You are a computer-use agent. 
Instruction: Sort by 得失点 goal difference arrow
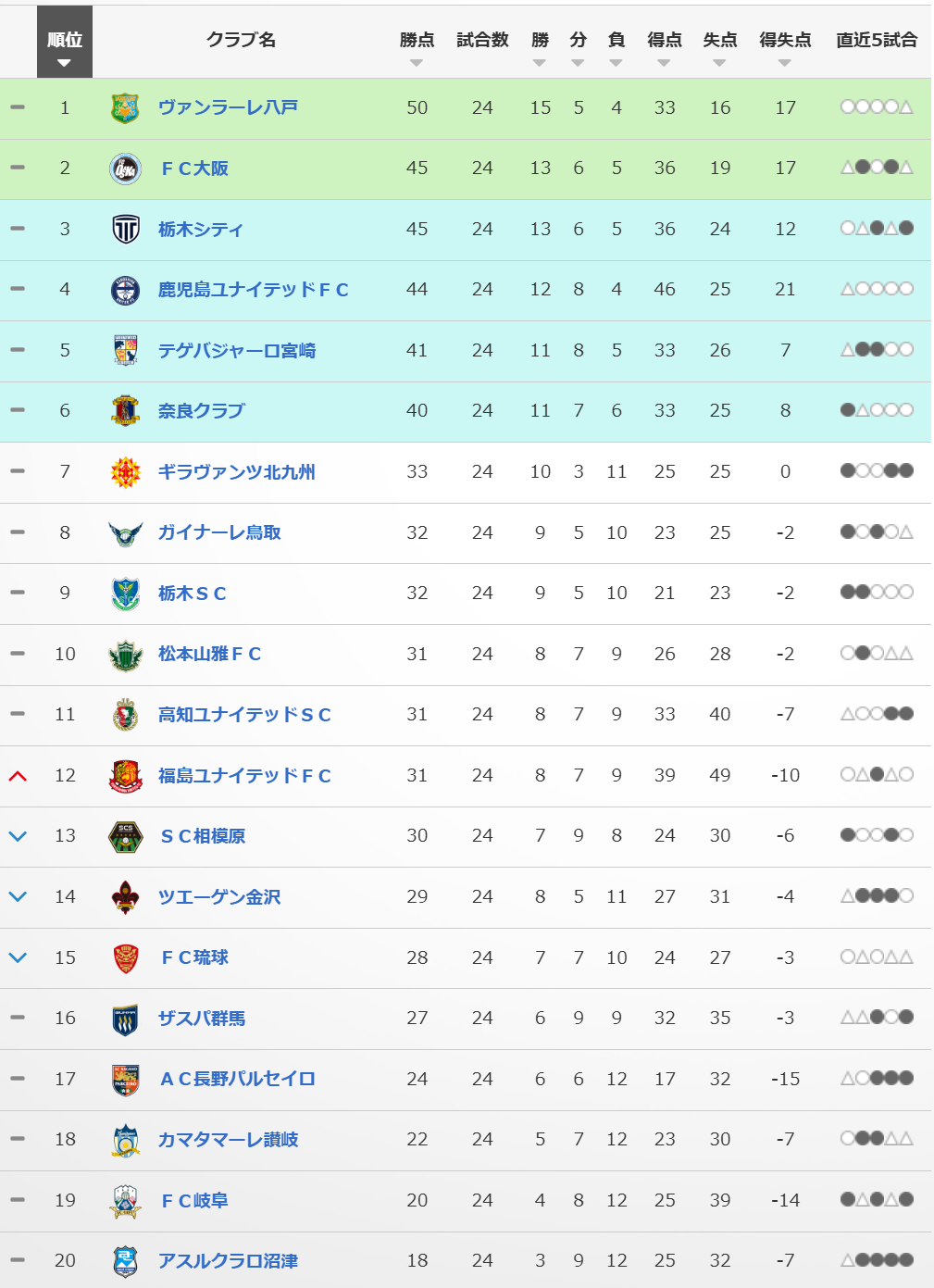click(x=785, y=63)
